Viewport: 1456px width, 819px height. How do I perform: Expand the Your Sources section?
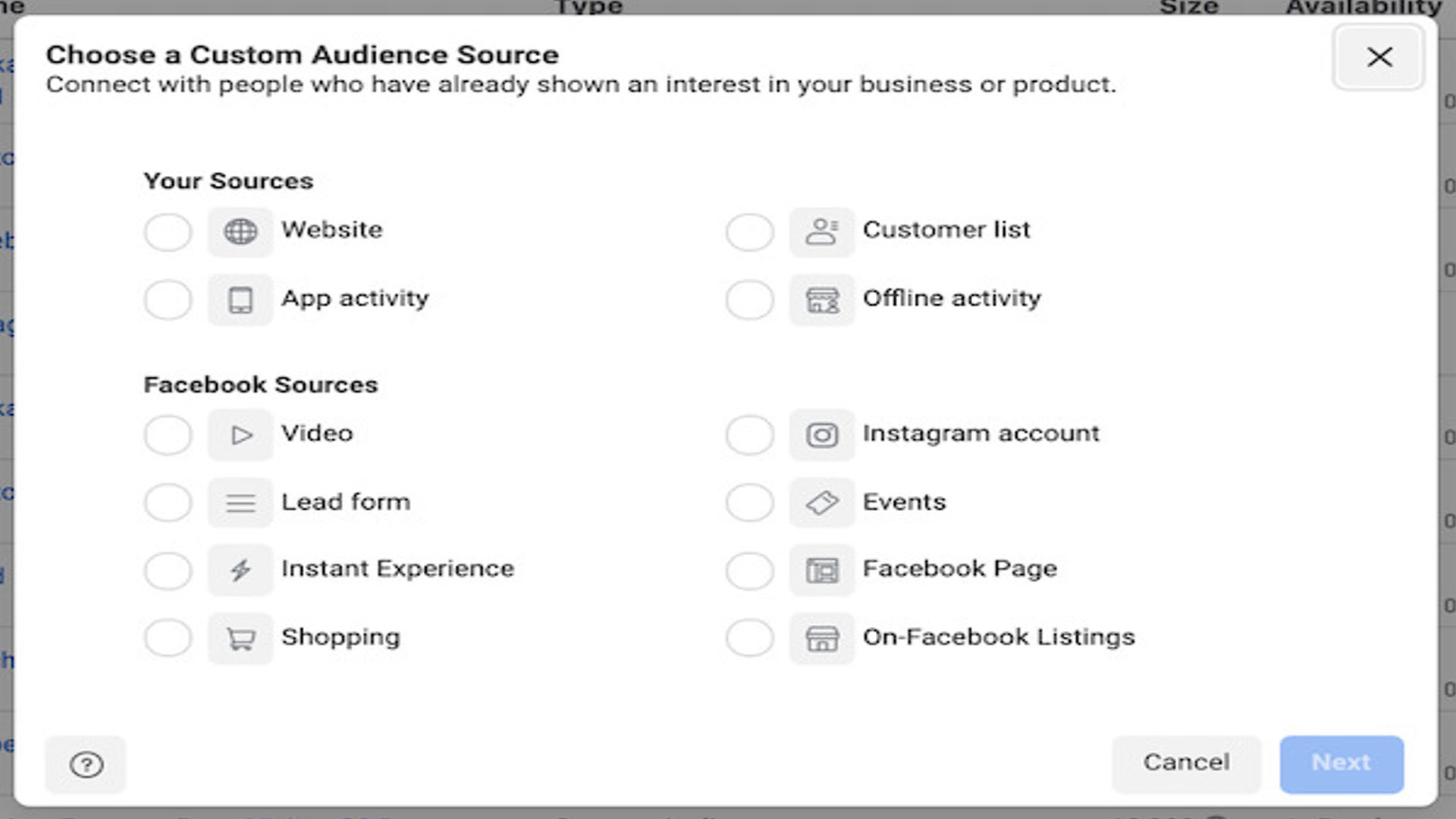point(228,179)
